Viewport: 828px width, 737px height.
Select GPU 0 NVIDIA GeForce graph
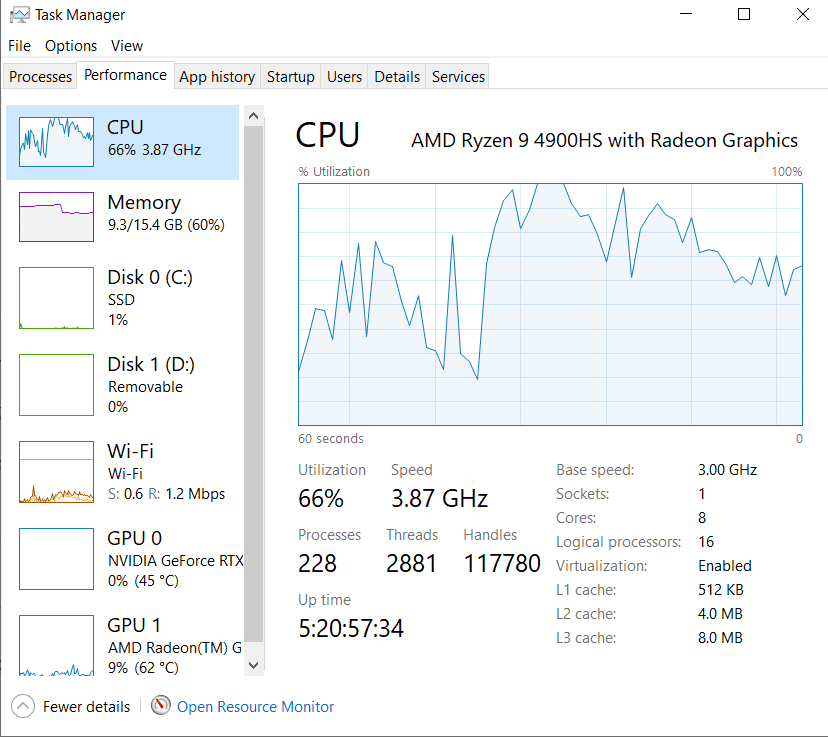tap(56, 559)
